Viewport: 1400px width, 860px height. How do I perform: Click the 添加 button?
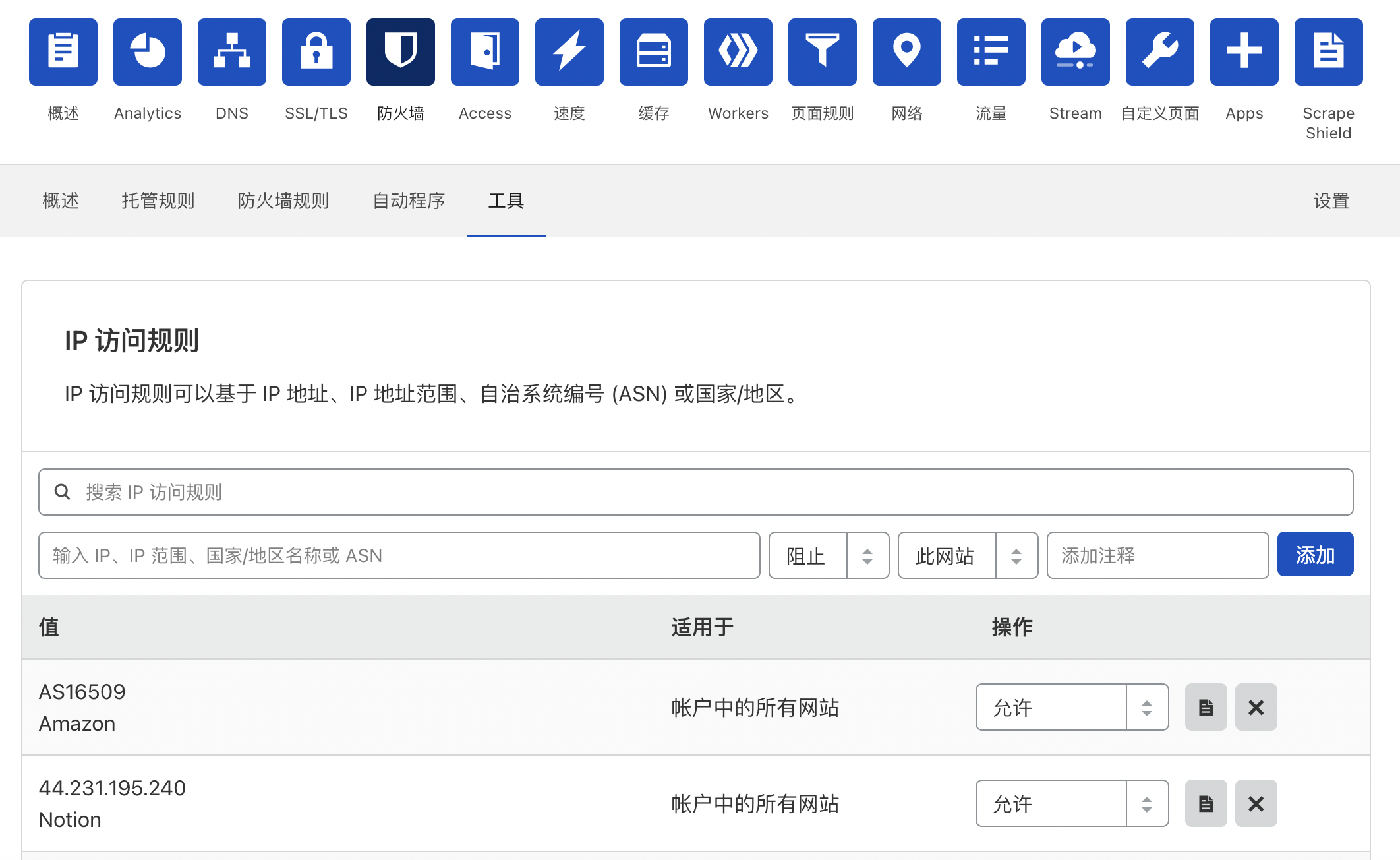click(1316, 555)
